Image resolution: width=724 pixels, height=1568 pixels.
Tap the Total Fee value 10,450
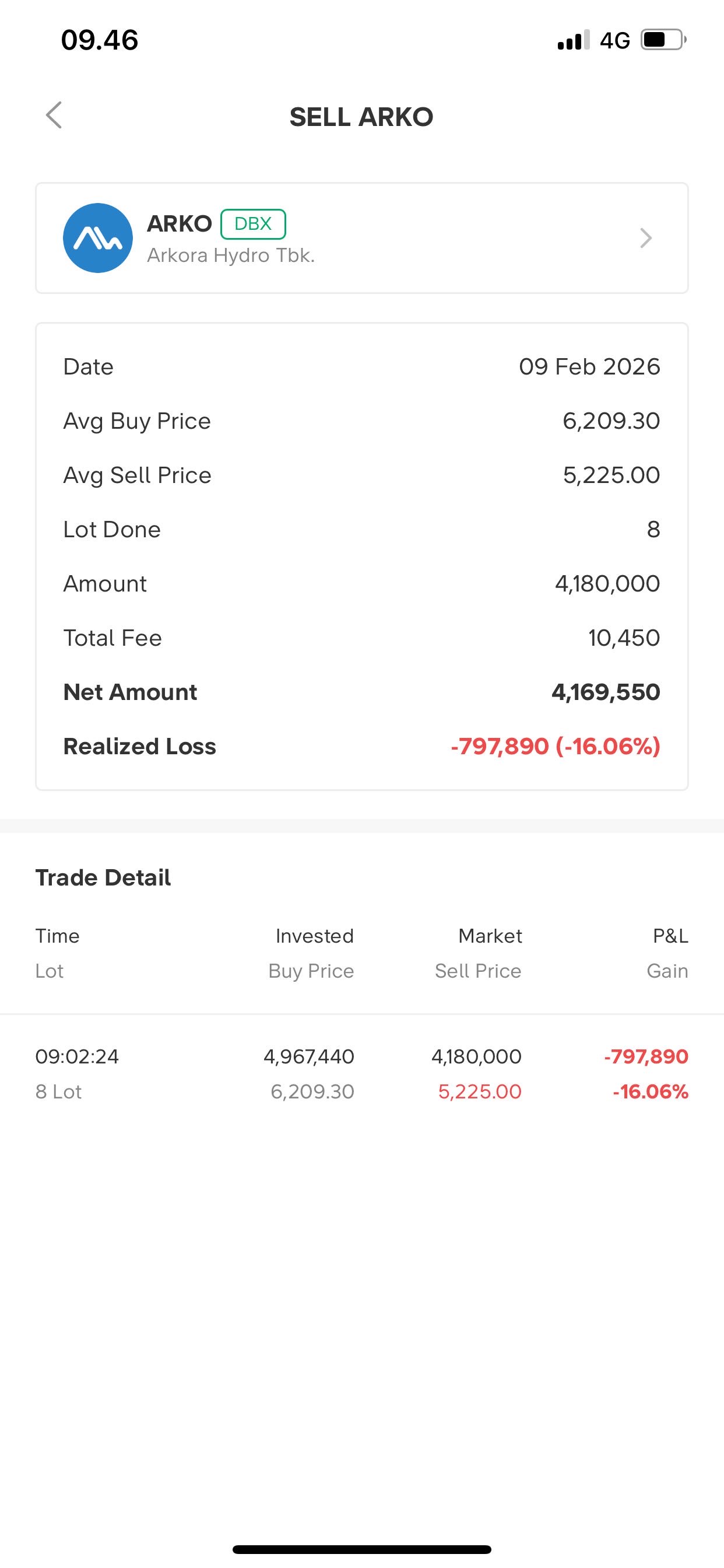tap(624, 638)
